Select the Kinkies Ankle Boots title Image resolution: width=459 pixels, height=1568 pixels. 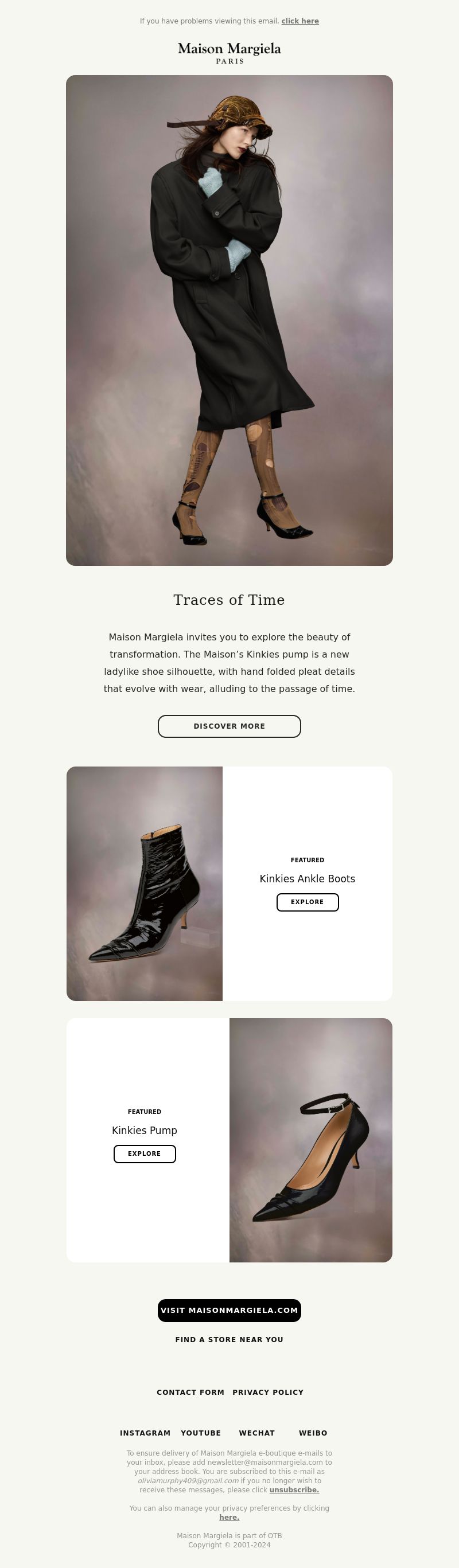pyautogui.click(x=307, y=879)
